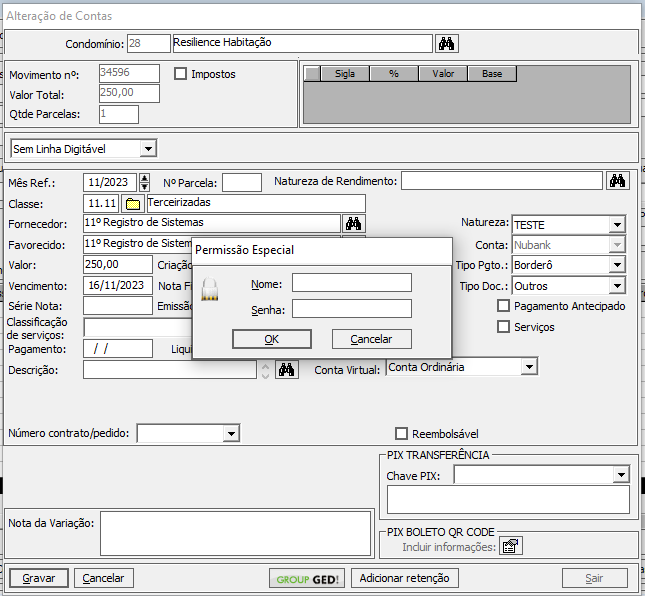Viewport: 645px width, 596px height.
Task: Click Cancelar in Permissão Especial dialog
Action: (371, 339)
